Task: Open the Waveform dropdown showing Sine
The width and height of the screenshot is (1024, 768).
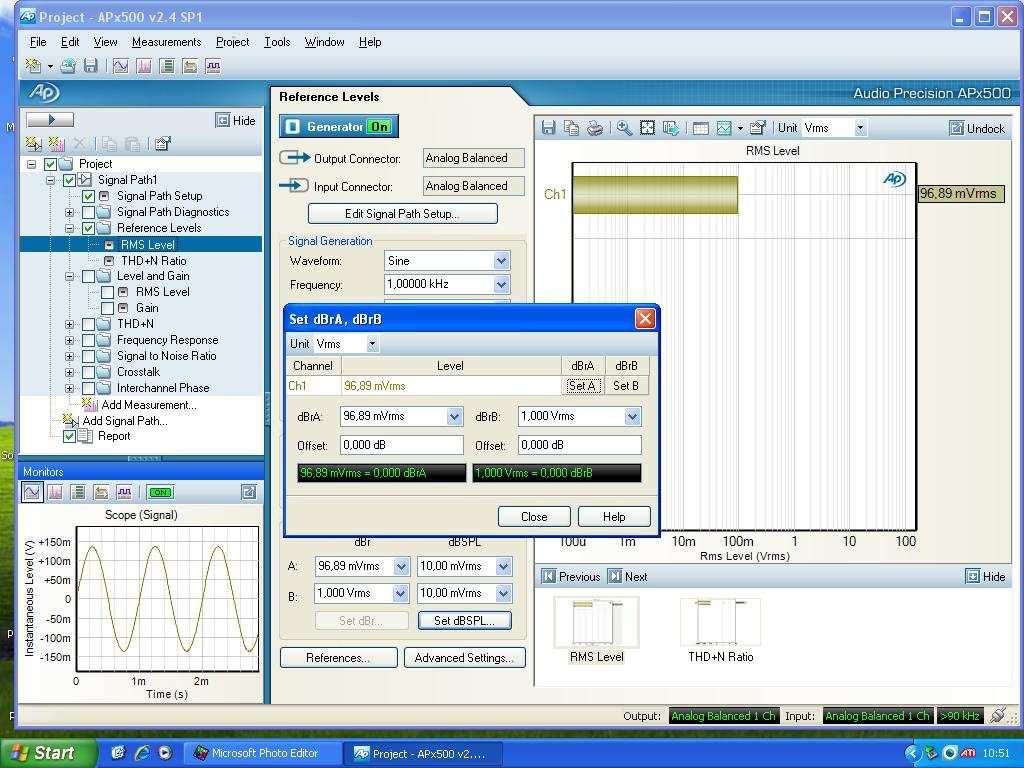Action: pyautogui.click(x=501, y=261)
